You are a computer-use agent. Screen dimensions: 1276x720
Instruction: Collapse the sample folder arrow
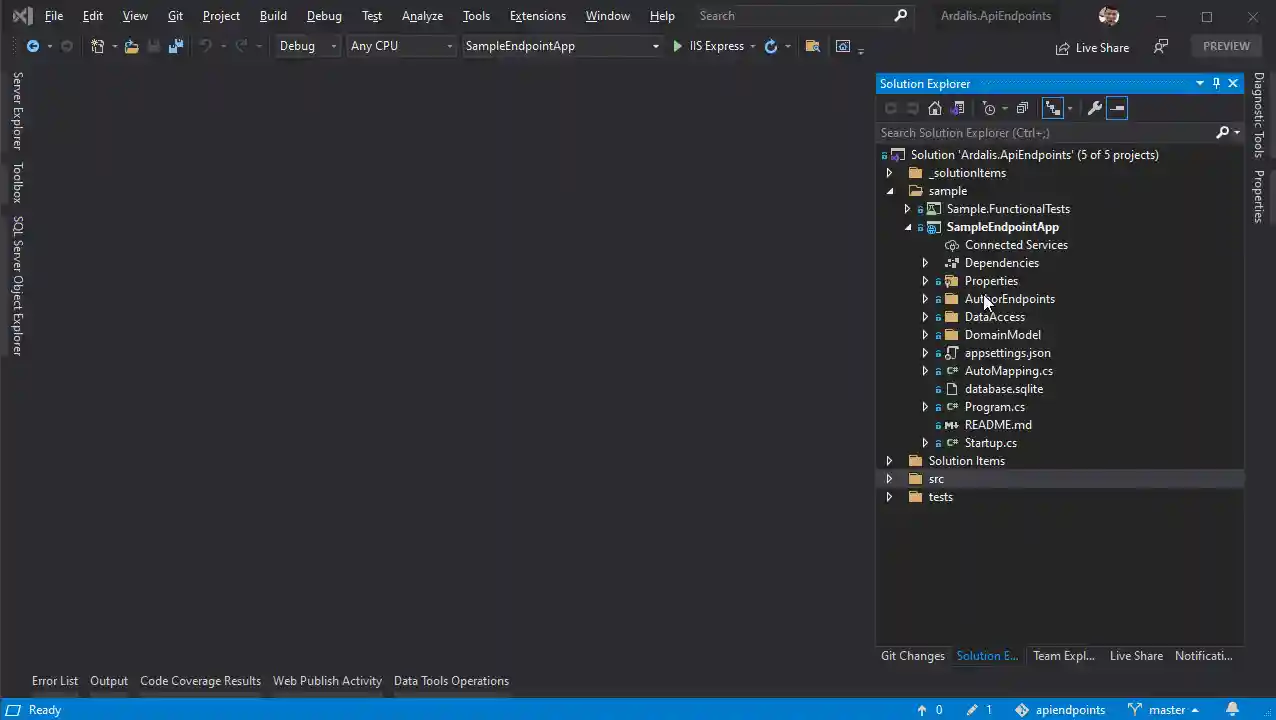click(x=890, y=191)
